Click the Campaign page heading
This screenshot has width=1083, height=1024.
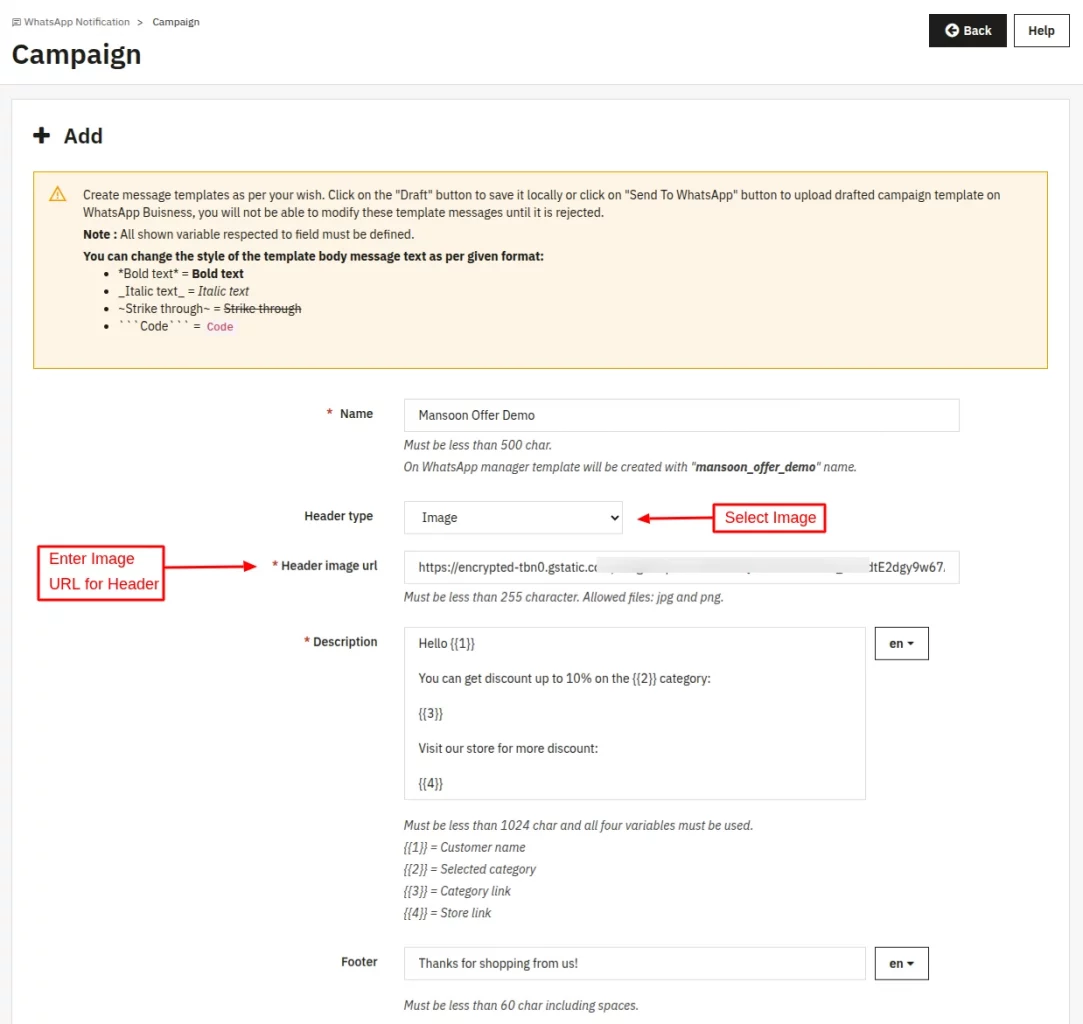click(76, 54)
